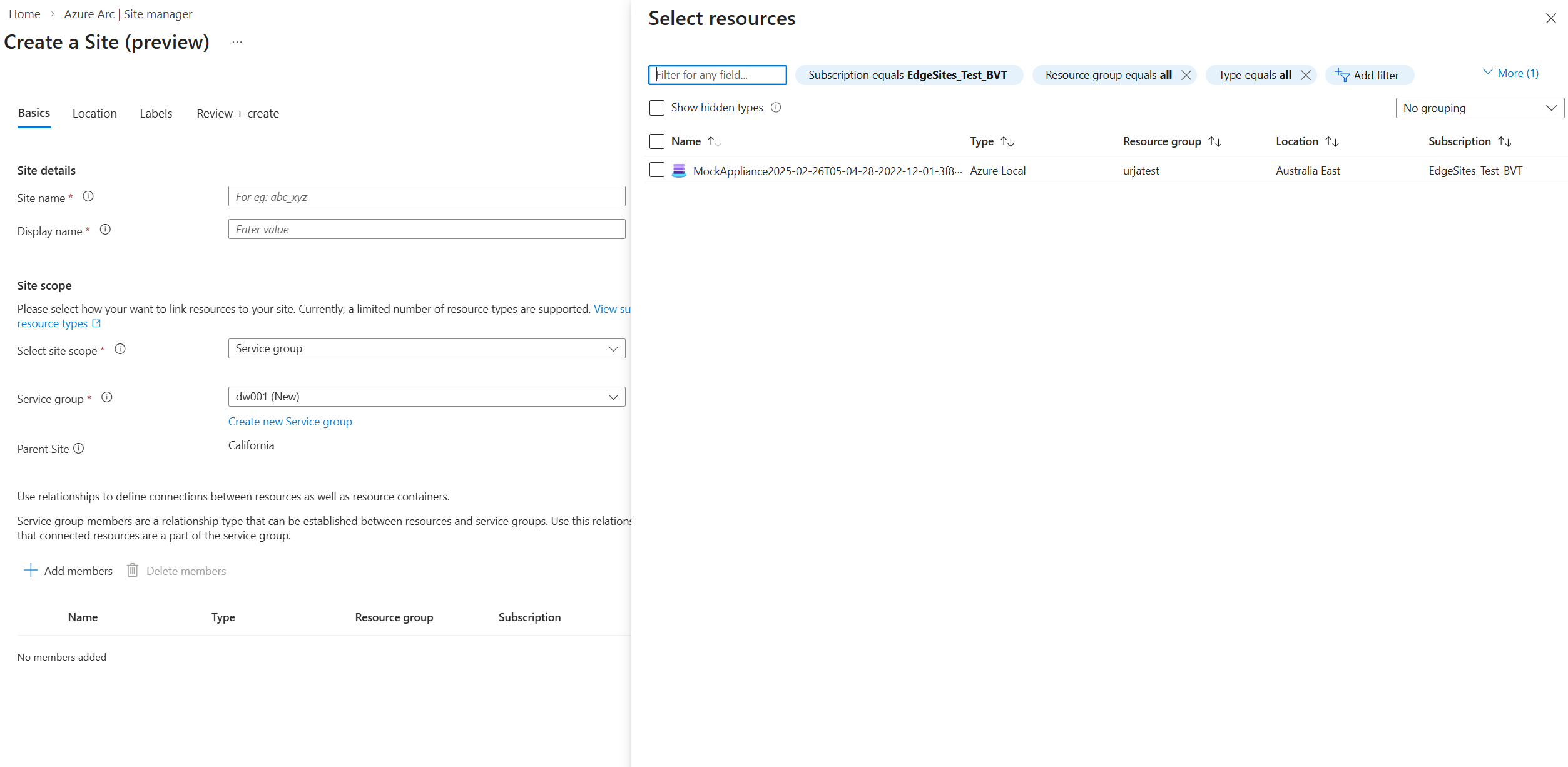The width and height of the screenshot is (1568, 767).
Task: Open Site name info tooltip icon
Action: [88, 196]
